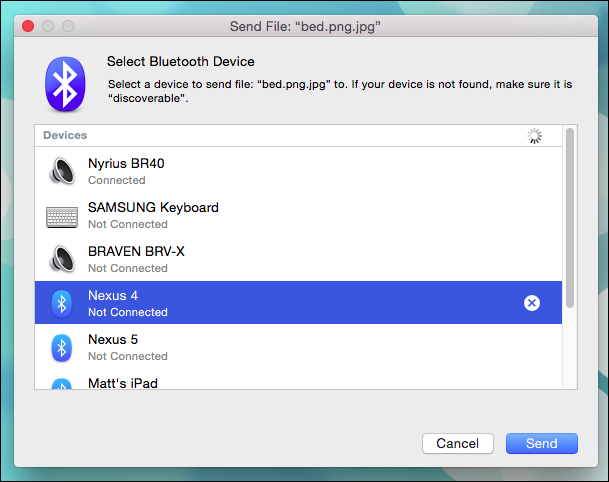Click the Send File window title
Viewport: 609px width, 482px height.
305,26
